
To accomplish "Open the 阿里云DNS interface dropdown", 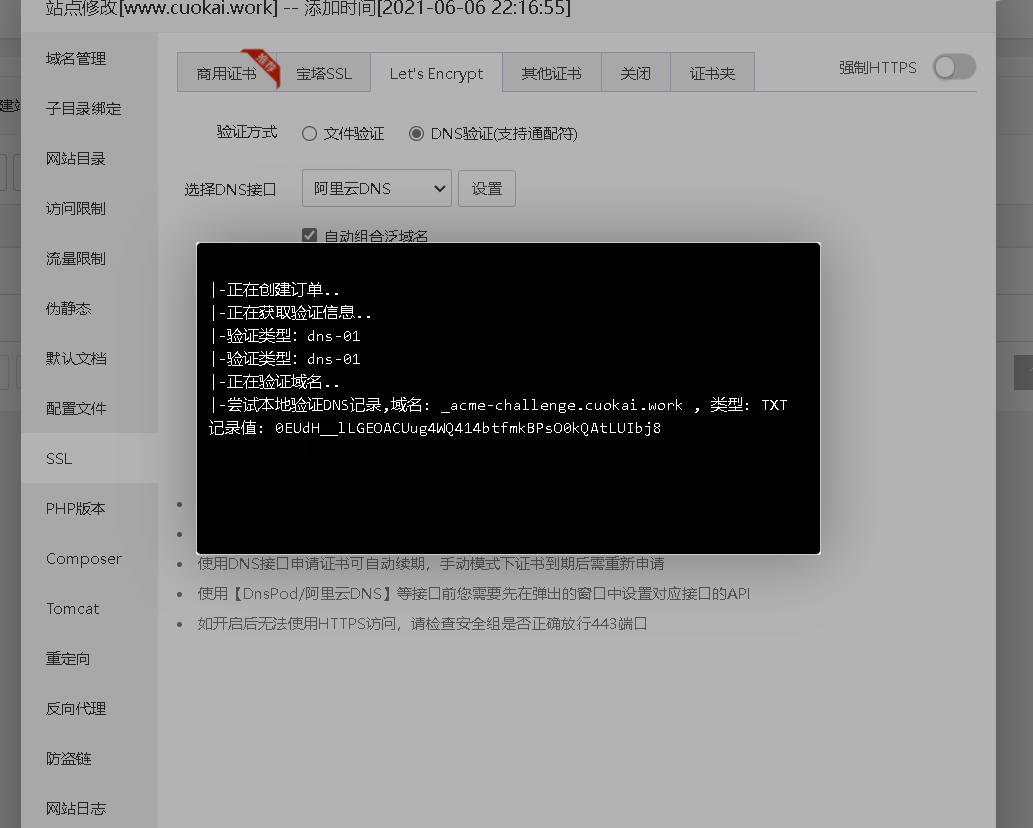I will pyautogui.click(x=376, y=188).
